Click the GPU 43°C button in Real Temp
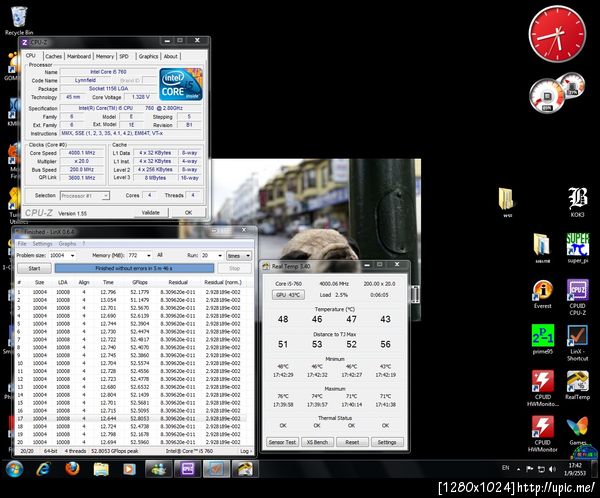This screenshot has height=498, width=600. point(289,295)
